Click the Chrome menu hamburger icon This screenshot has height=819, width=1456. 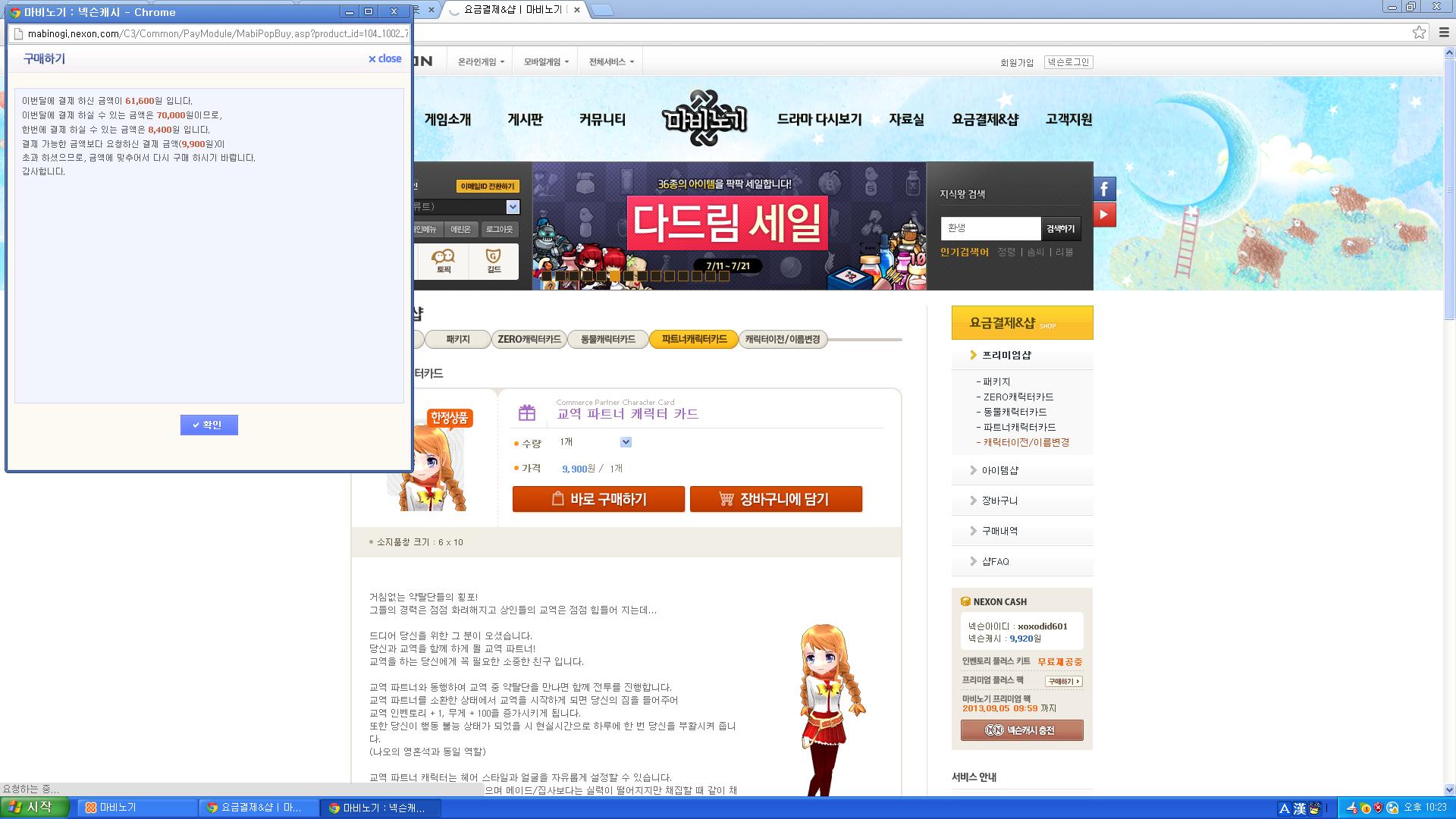(x=1444, y=33)
